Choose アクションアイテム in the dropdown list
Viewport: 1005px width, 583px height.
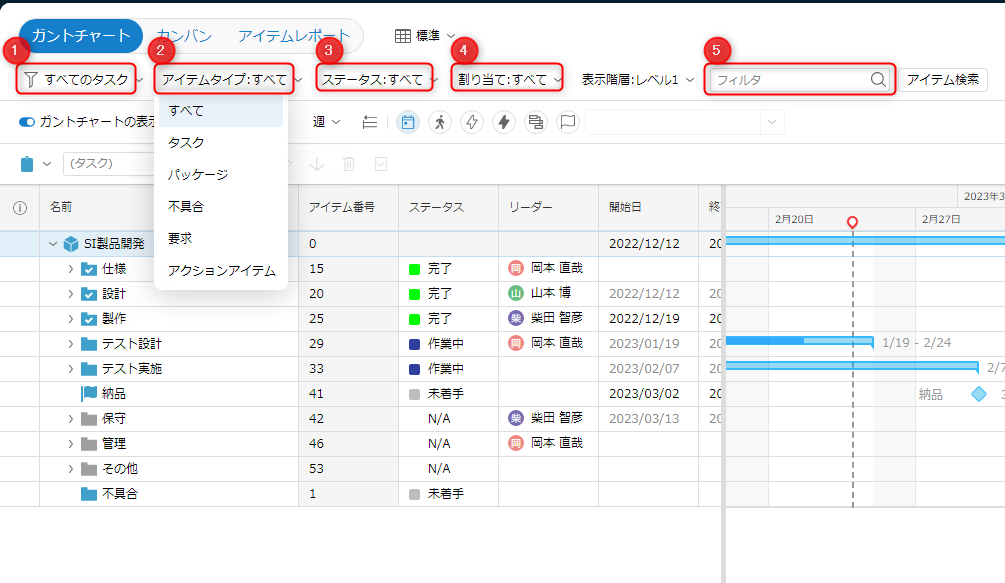click(x=221, y=270)
